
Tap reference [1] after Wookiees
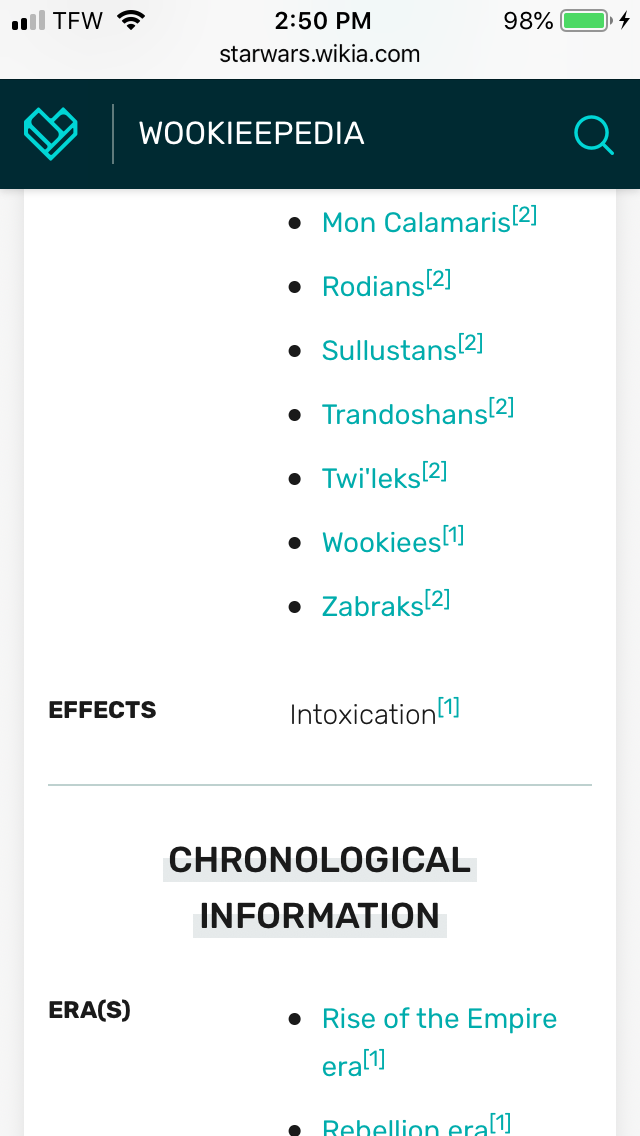pos(453,535)
